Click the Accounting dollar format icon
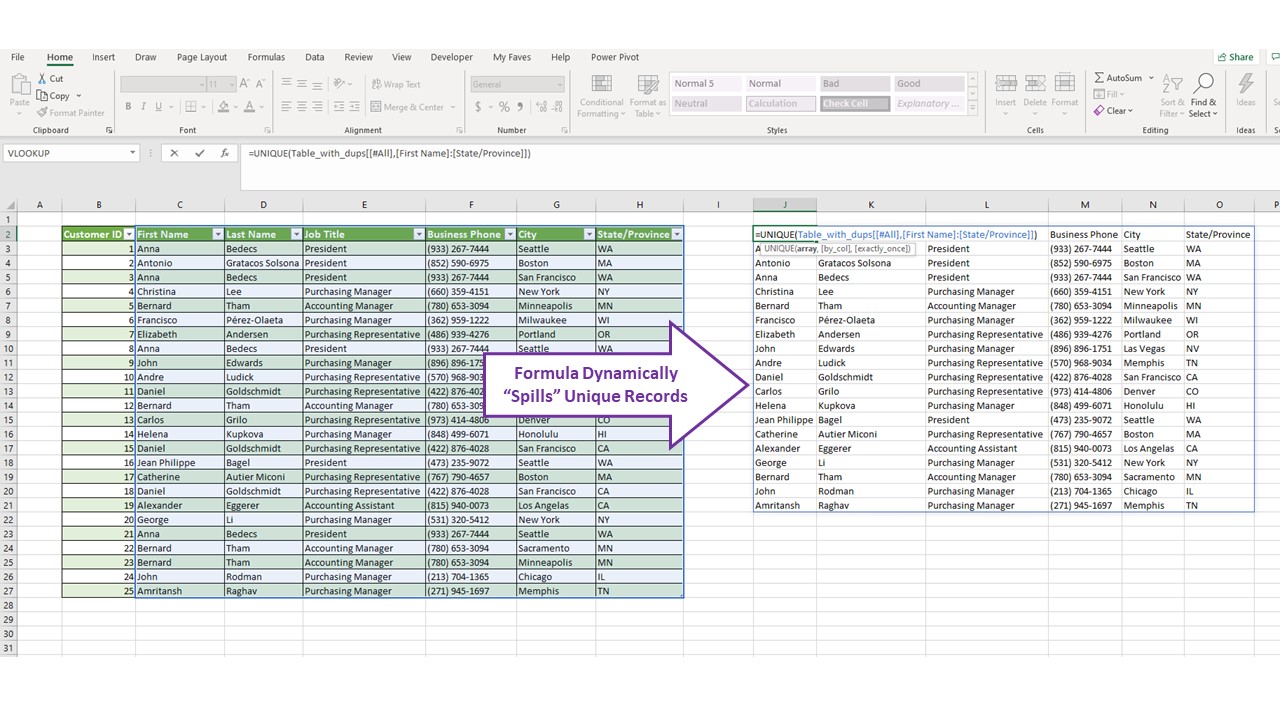The width and height of the screenshot is (1280, 720). (x=480, y=107)
